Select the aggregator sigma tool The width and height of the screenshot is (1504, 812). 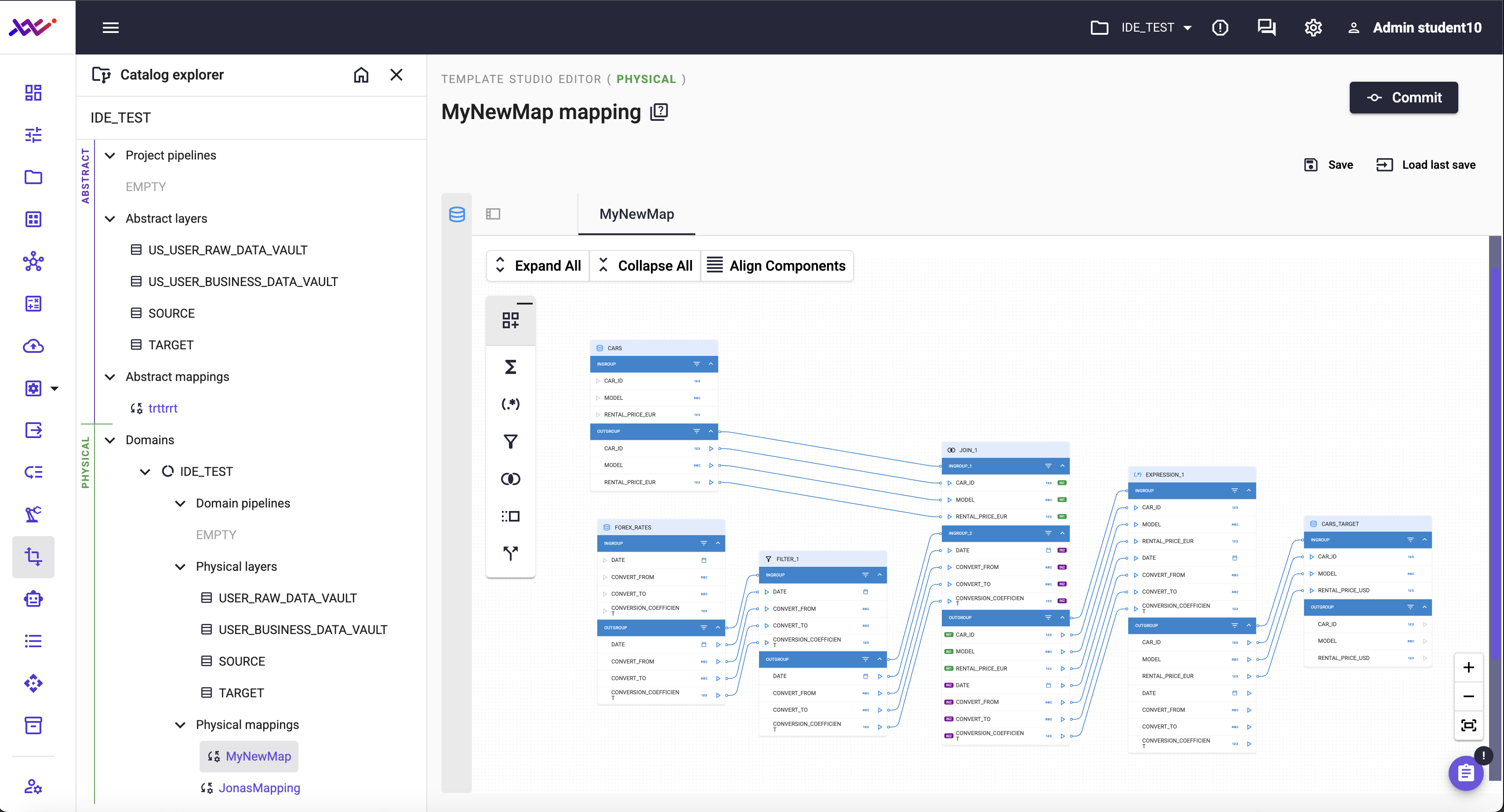510,367
